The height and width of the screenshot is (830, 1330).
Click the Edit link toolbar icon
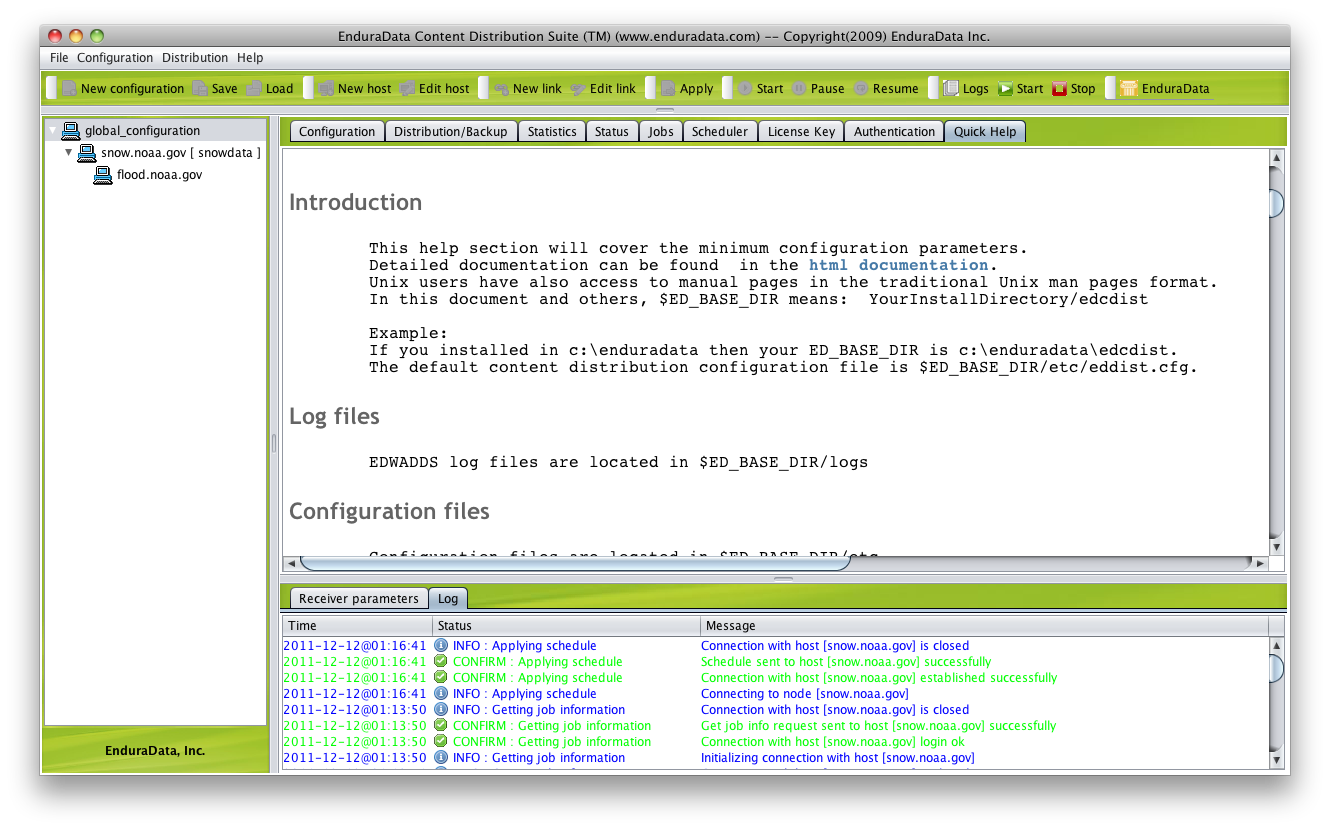click(x=578, y=88)
